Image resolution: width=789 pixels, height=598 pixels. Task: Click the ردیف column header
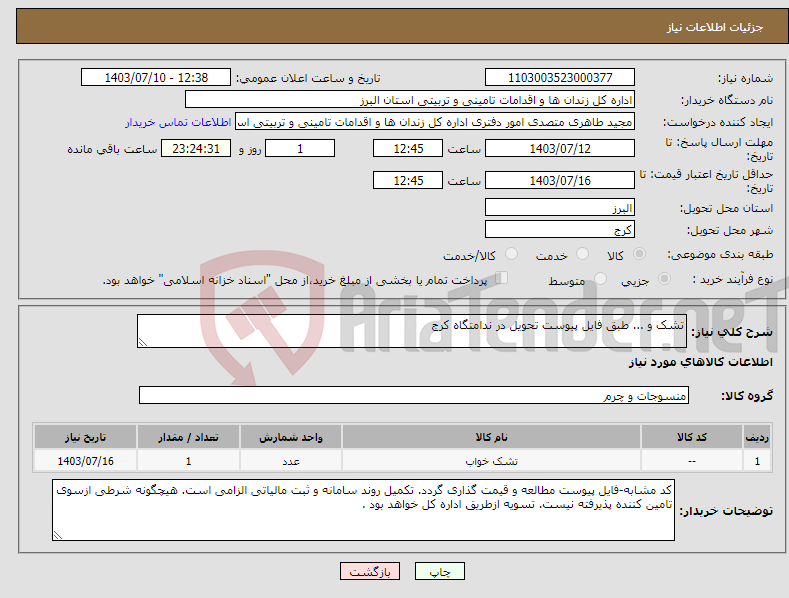coord(757,437)
